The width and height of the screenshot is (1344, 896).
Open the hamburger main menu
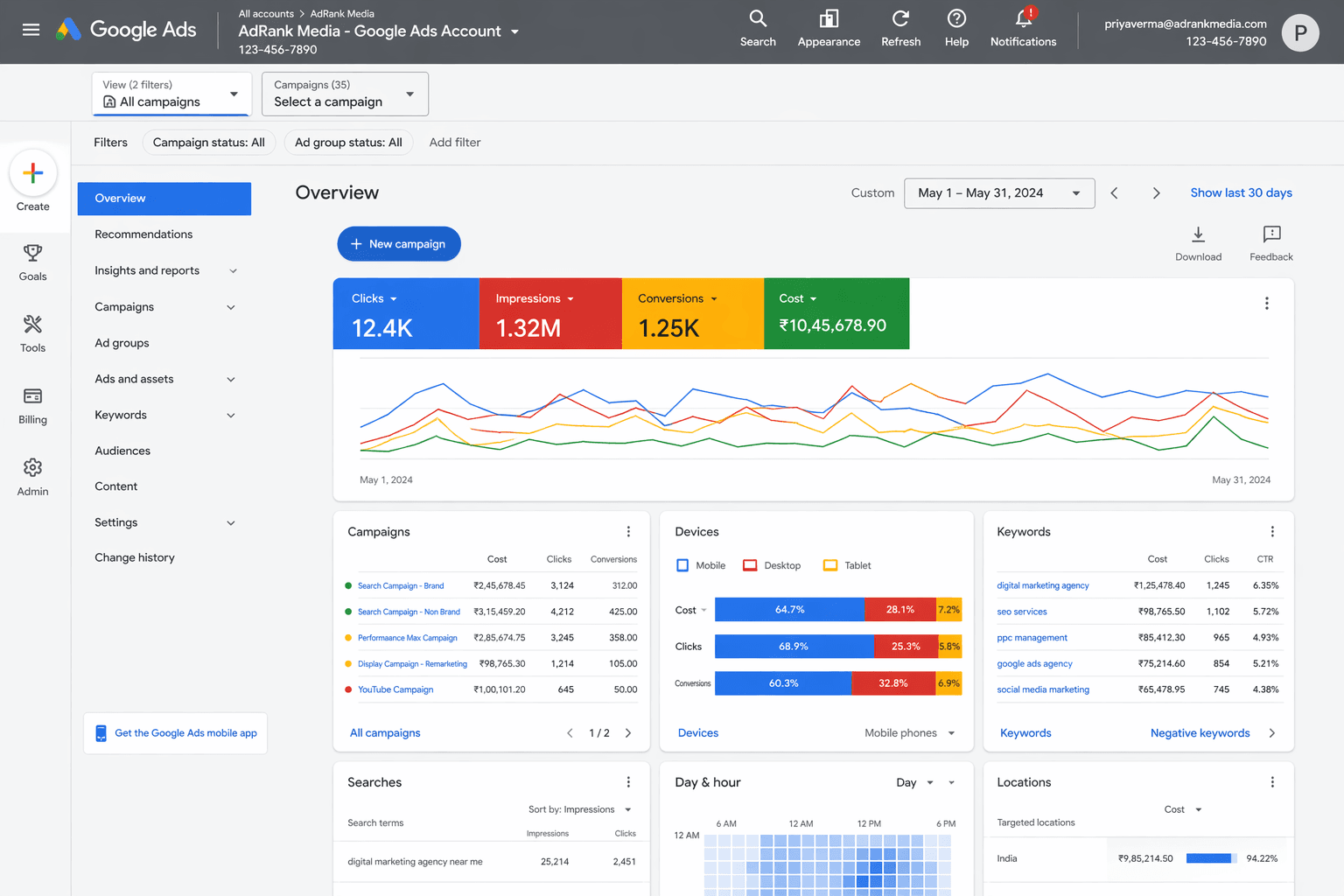tap(31, 30)
